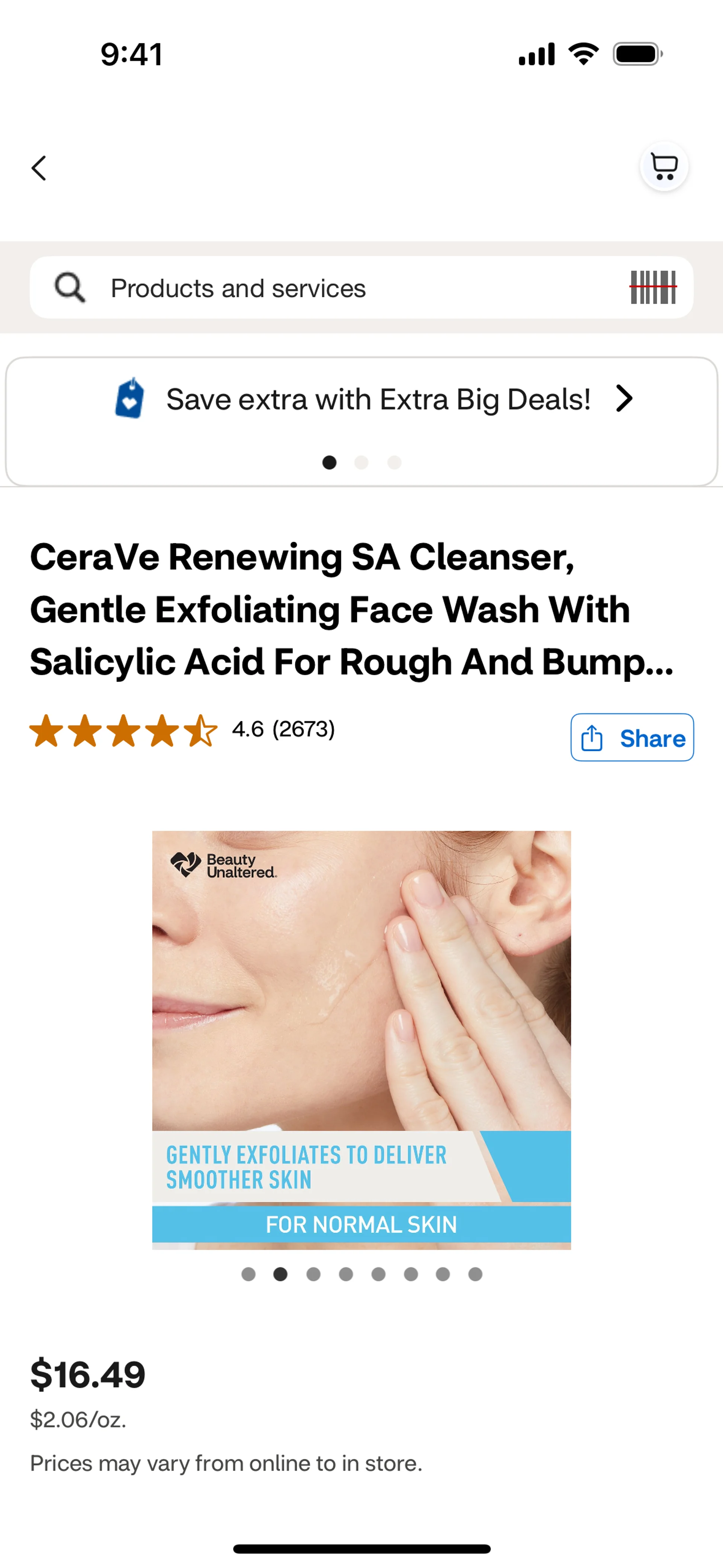Select first product image dot

tap(248, 1274)
